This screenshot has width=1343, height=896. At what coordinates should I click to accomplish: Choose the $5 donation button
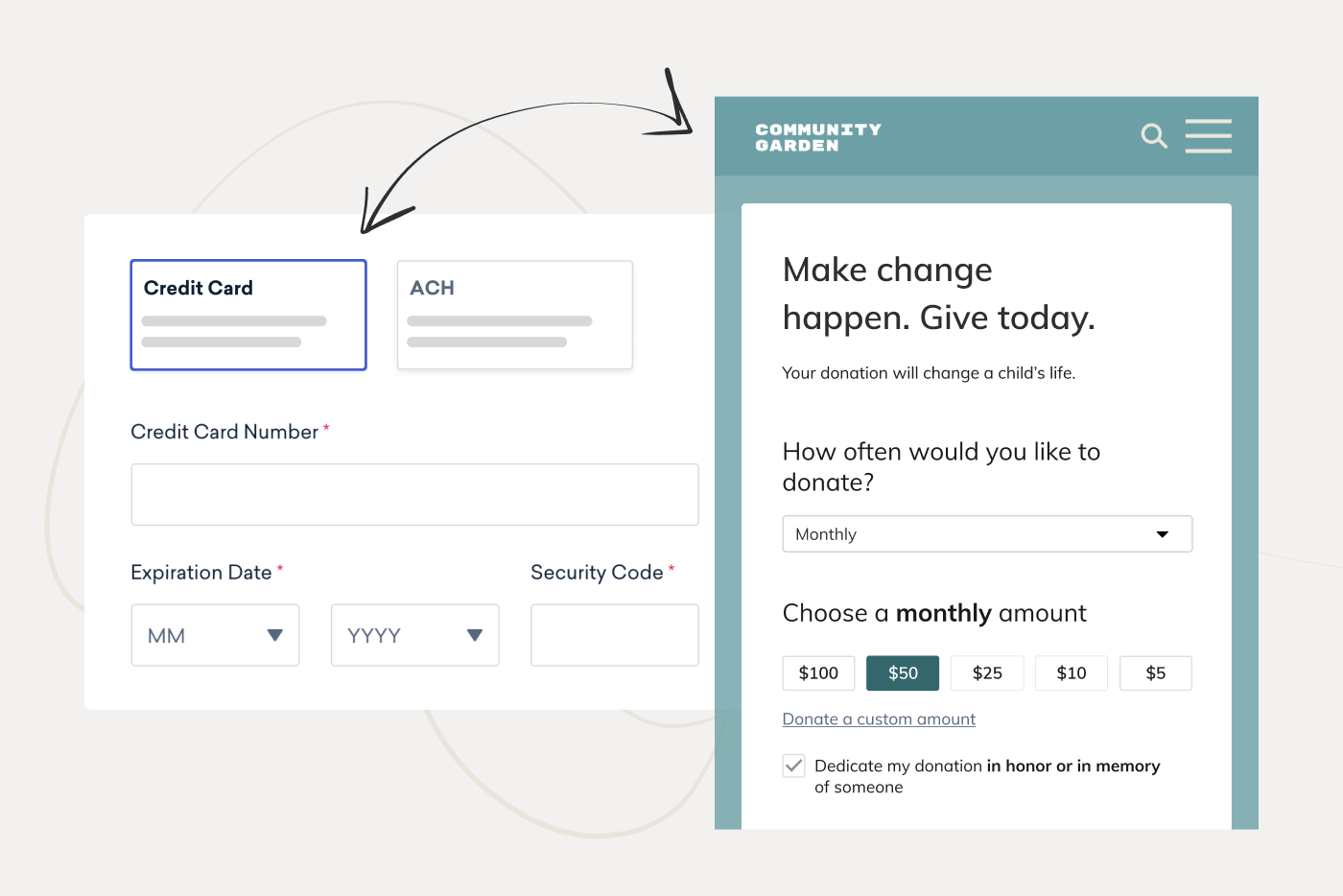1155,672
